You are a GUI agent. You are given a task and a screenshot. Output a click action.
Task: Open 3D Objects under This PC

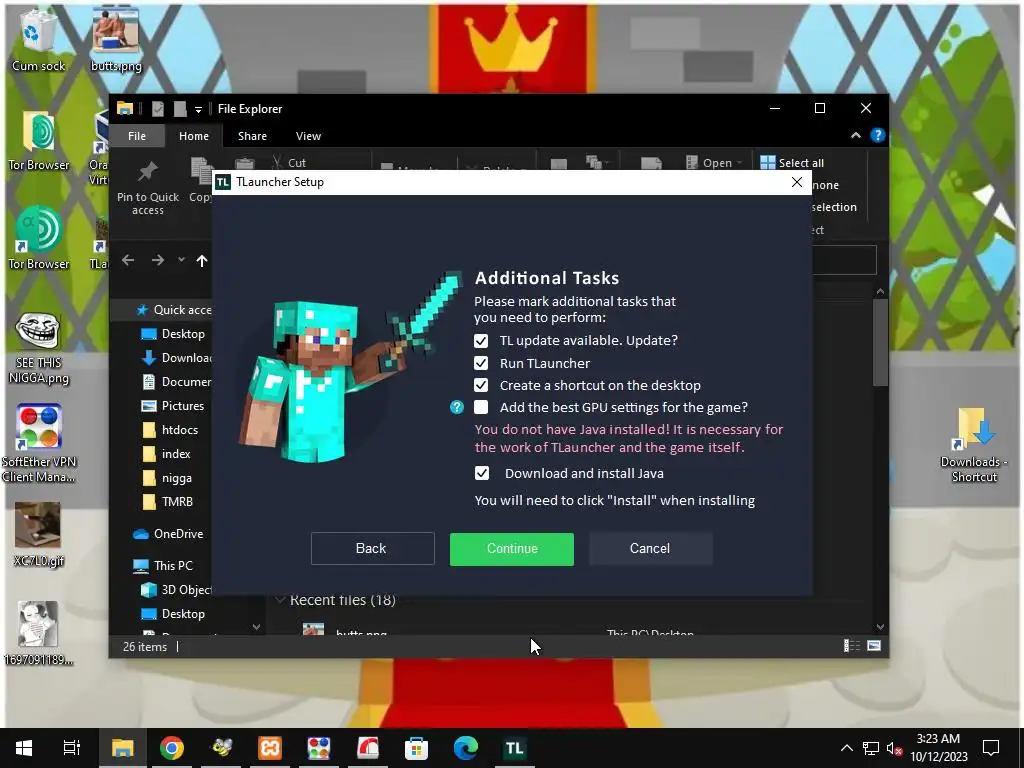[x=177, y=590]
